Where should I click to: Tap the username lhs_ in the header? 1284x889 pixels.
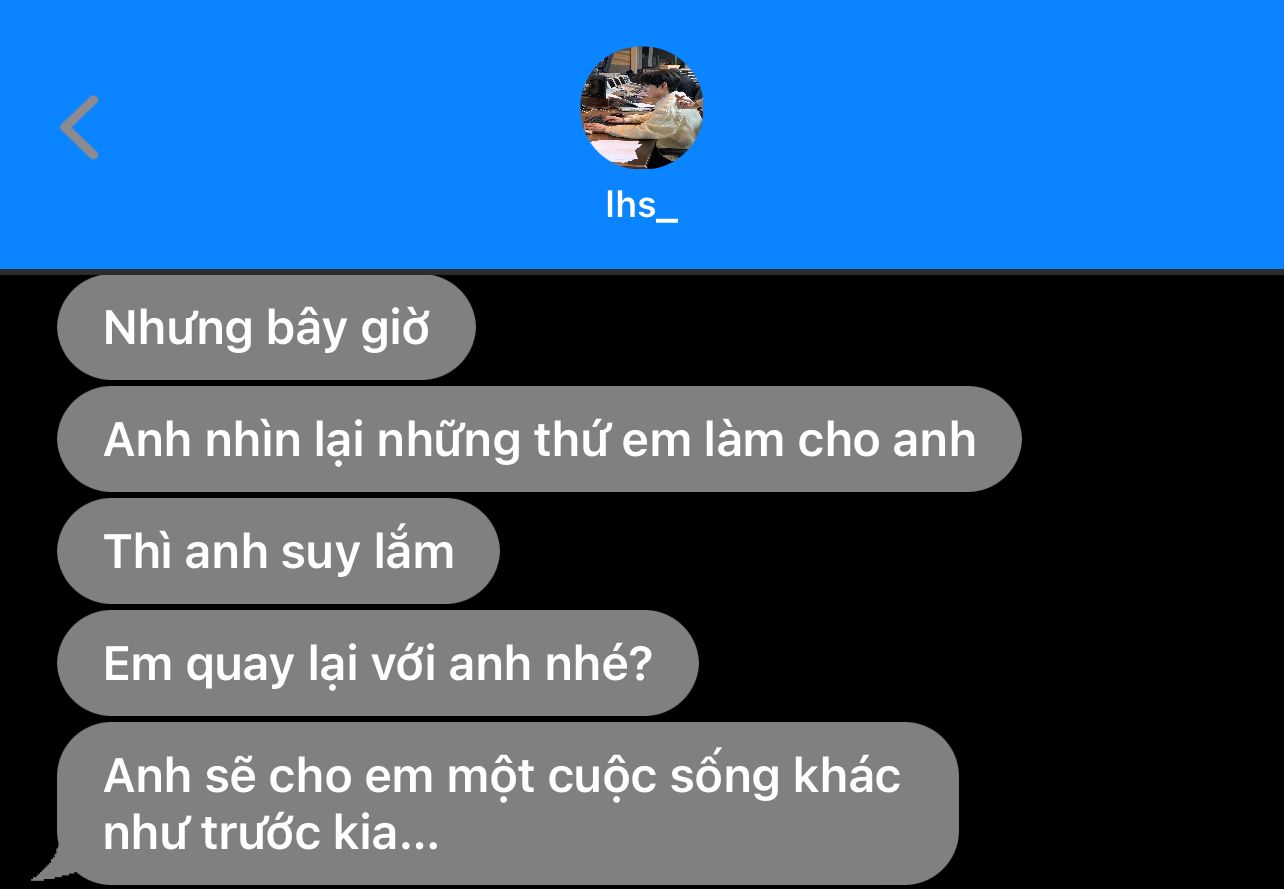point(642,205)
